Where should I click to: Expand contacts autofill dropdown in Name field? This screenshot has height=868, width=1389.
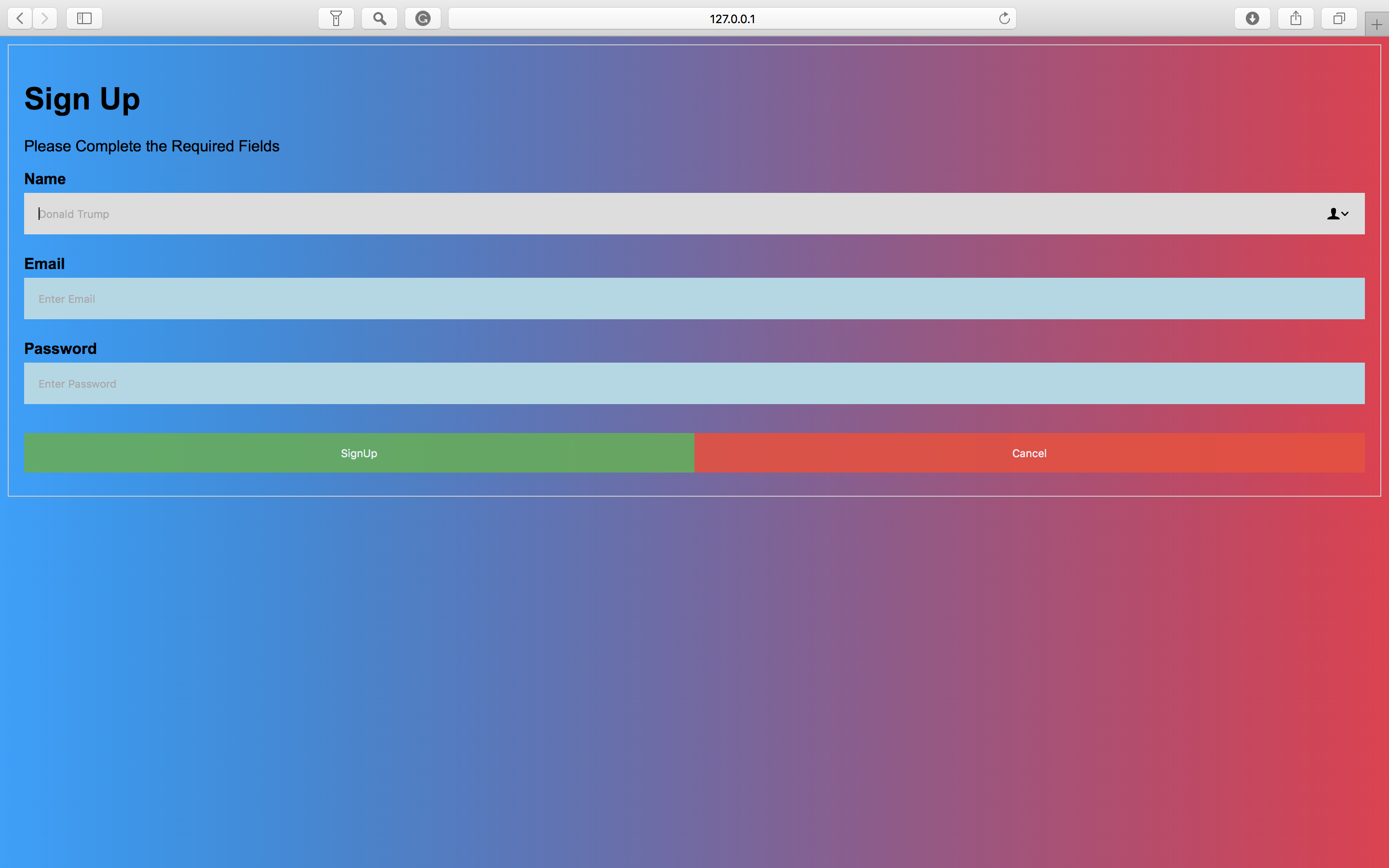pos(1337,214)
